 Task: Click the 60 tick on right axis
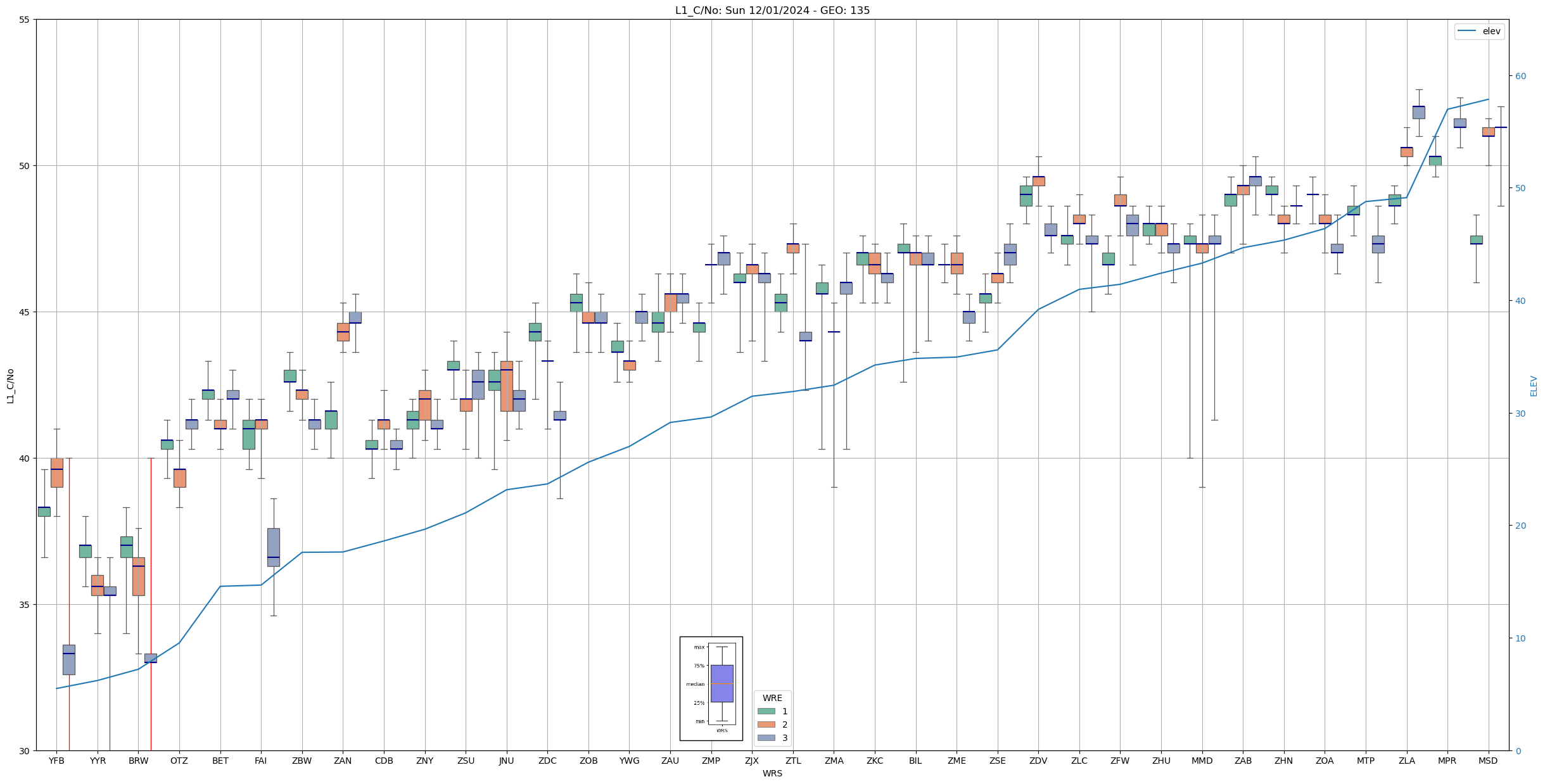point(1520,76)
